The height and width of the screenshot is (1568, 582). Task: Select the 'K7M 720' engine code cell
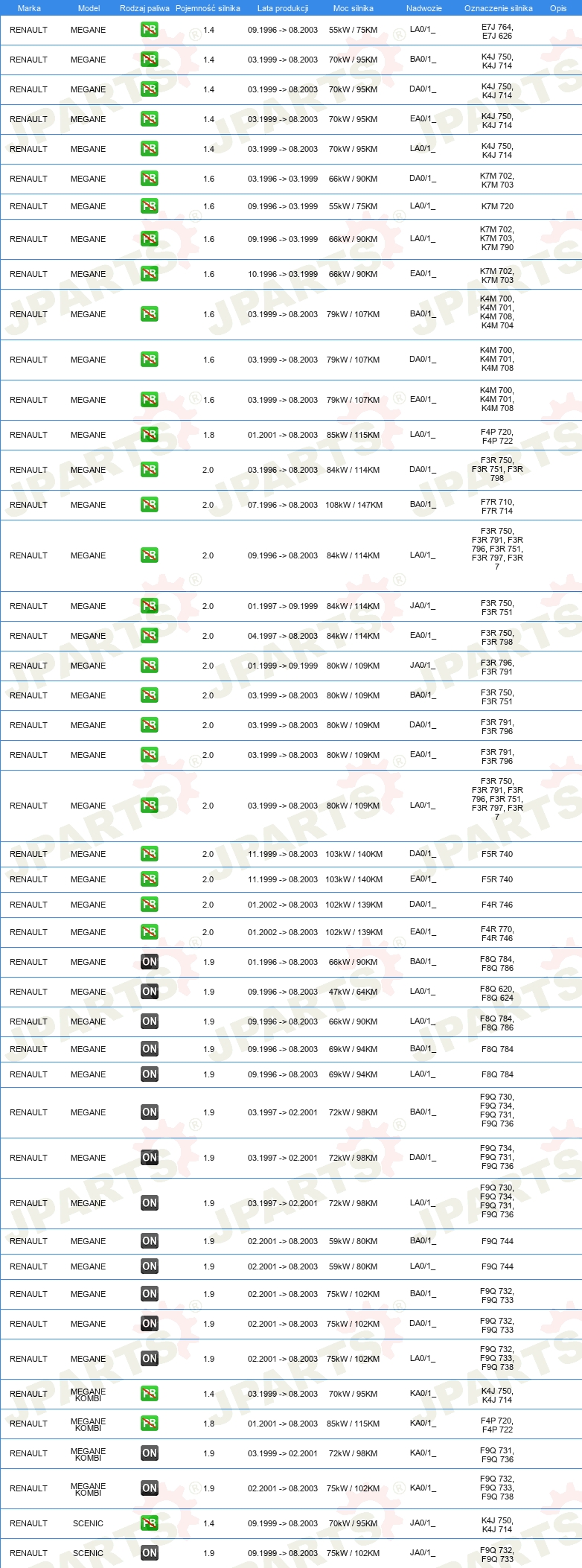tap(497, 206)
